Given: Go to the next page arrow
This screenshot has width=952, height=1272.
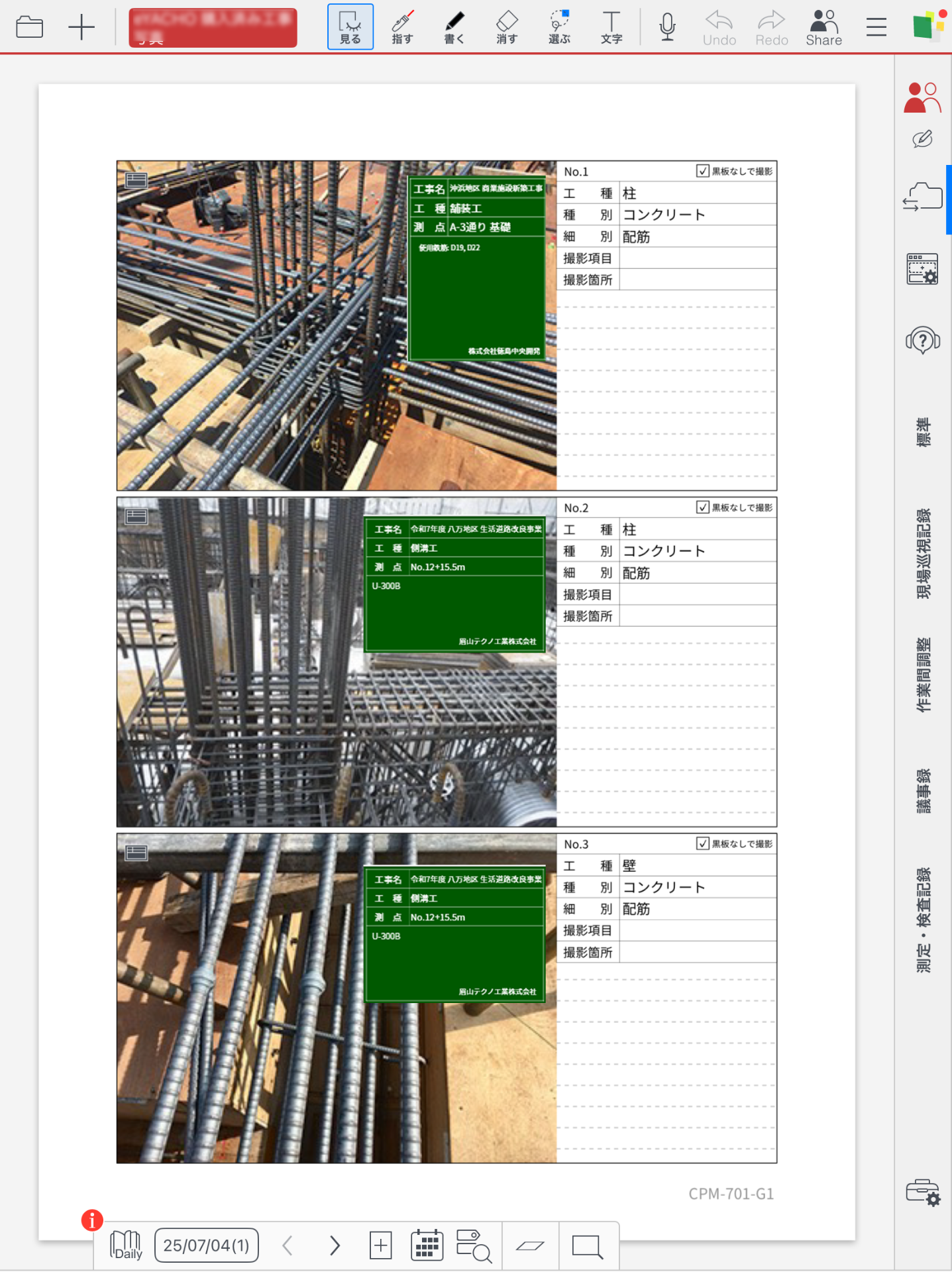Looking at the screenshot, I should [335, 1245].
